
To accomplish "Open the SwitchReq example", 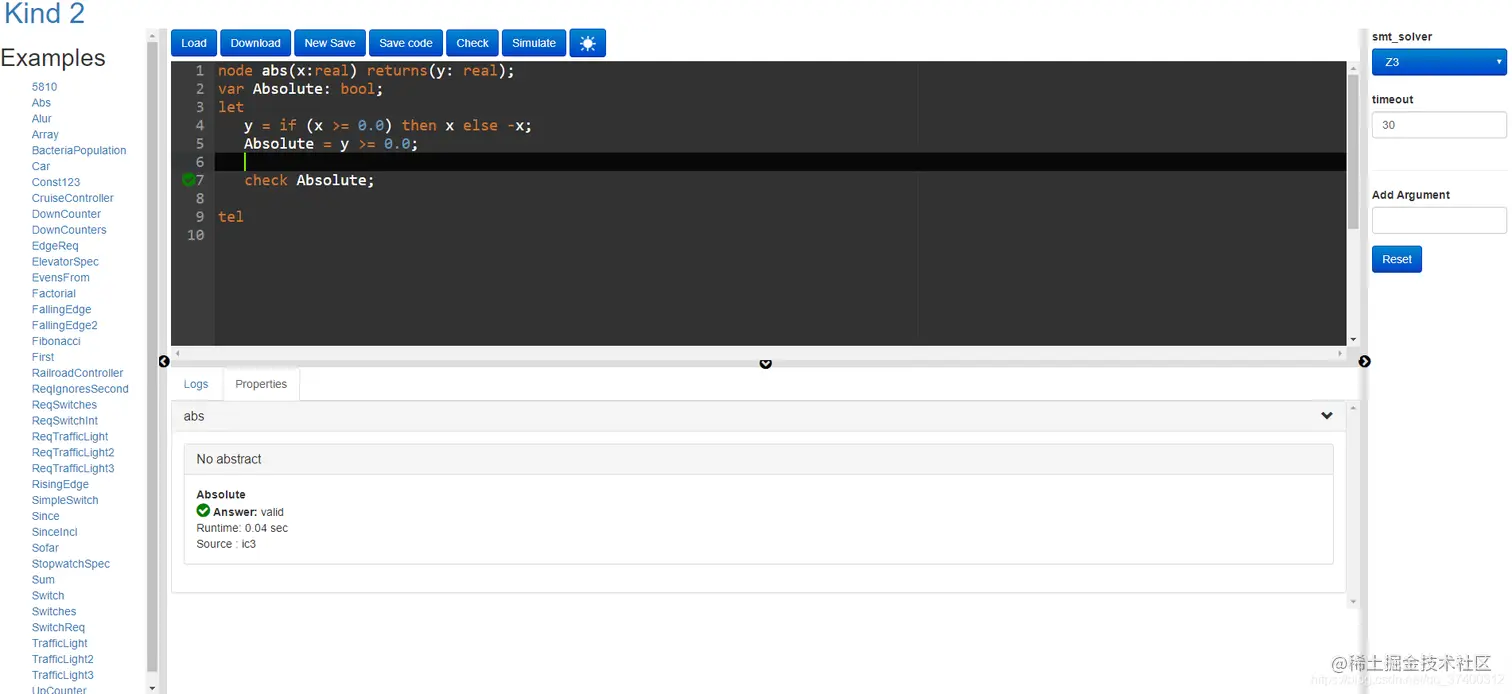I will tap(58, 628).
